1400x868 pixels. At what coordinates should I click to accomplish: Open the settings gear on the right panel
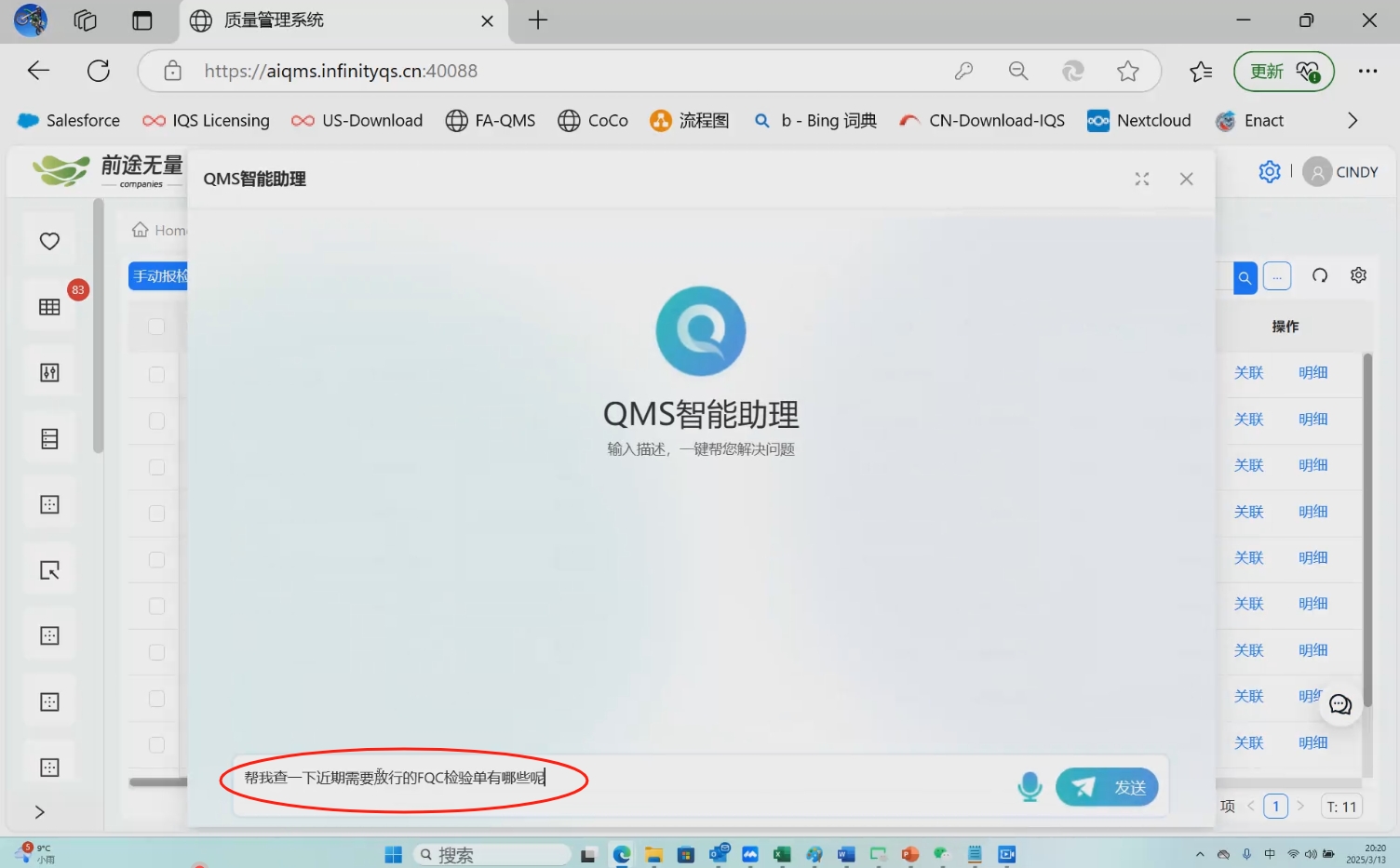(x=1358, y=274)
